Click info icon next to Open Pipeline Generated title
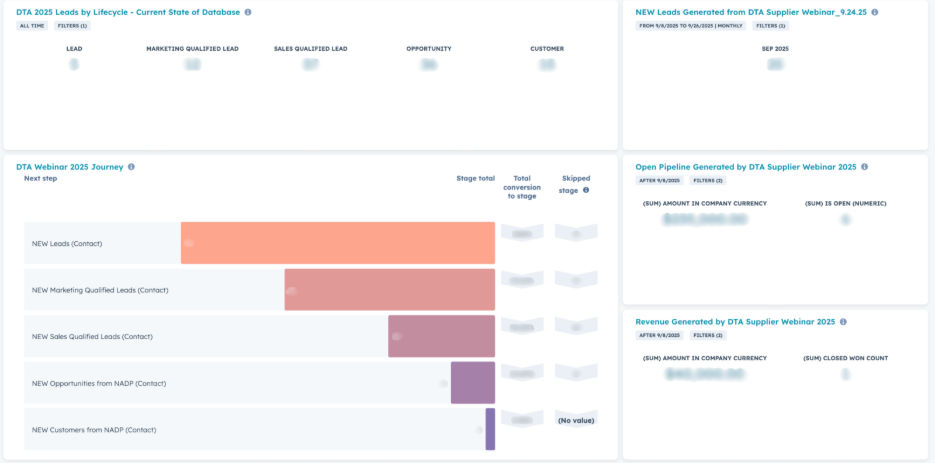The width and height of the screenshot is (936, 463). (x=865, y=167)
